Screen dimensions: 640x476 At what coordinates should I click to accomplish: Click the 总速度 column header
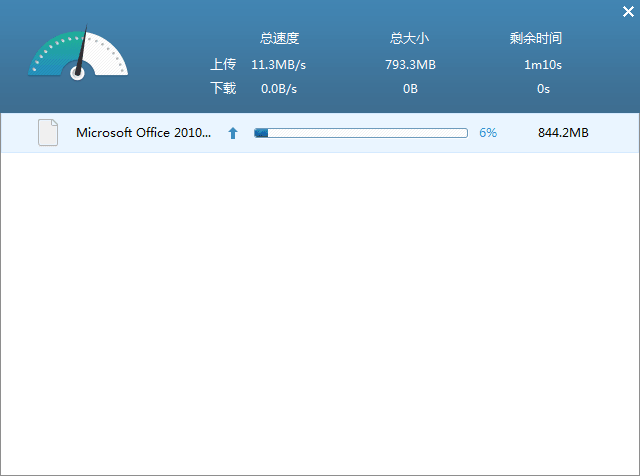[x=279, y=39]
